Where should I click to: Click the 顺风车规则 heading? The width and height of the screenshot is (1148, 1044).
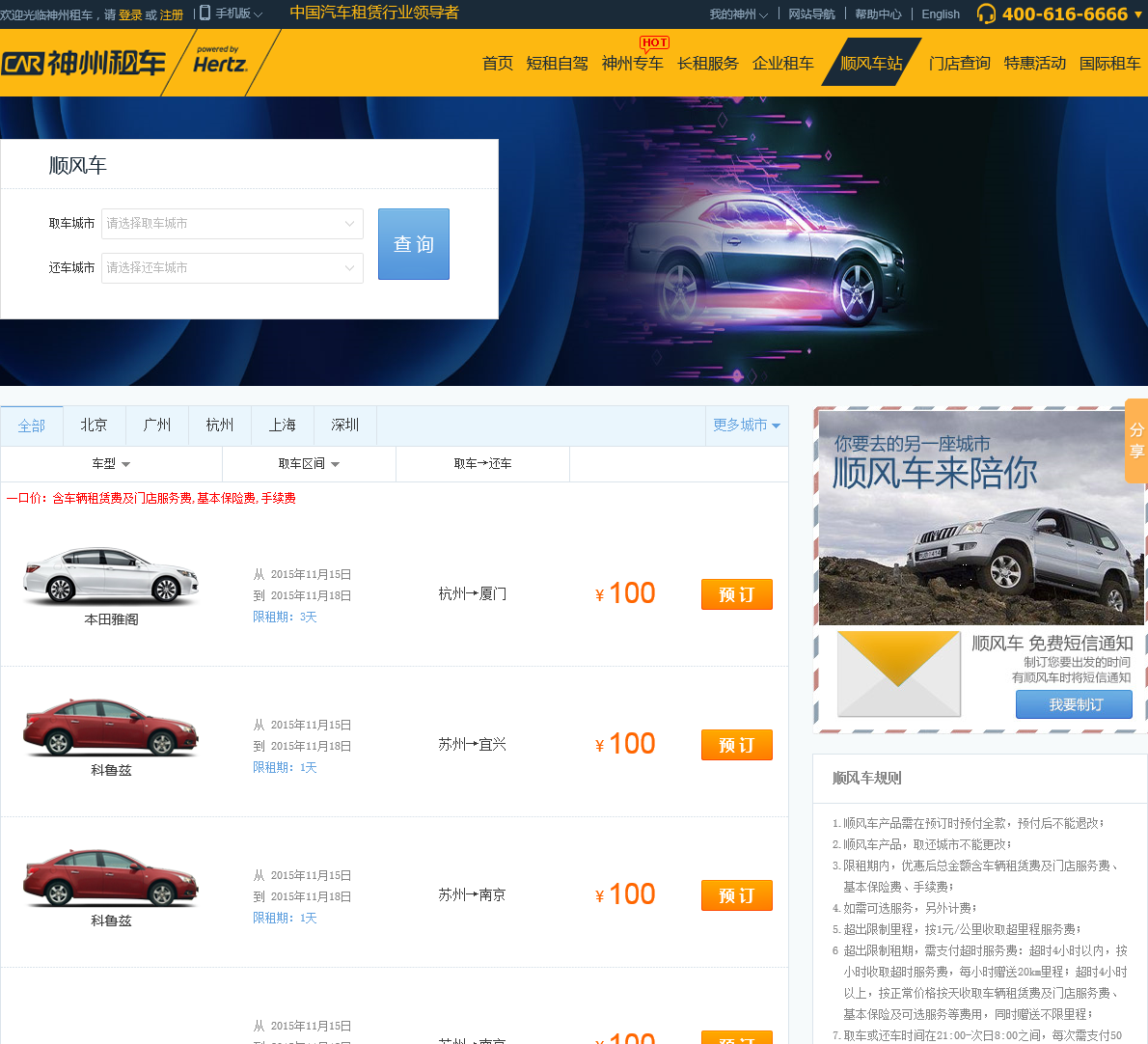tap(867, 779)
